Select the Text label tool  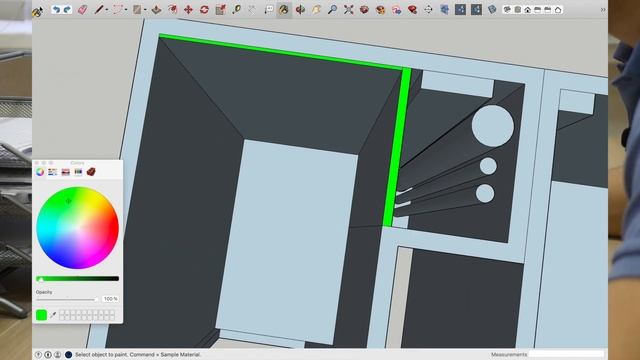tap(268, 9)
